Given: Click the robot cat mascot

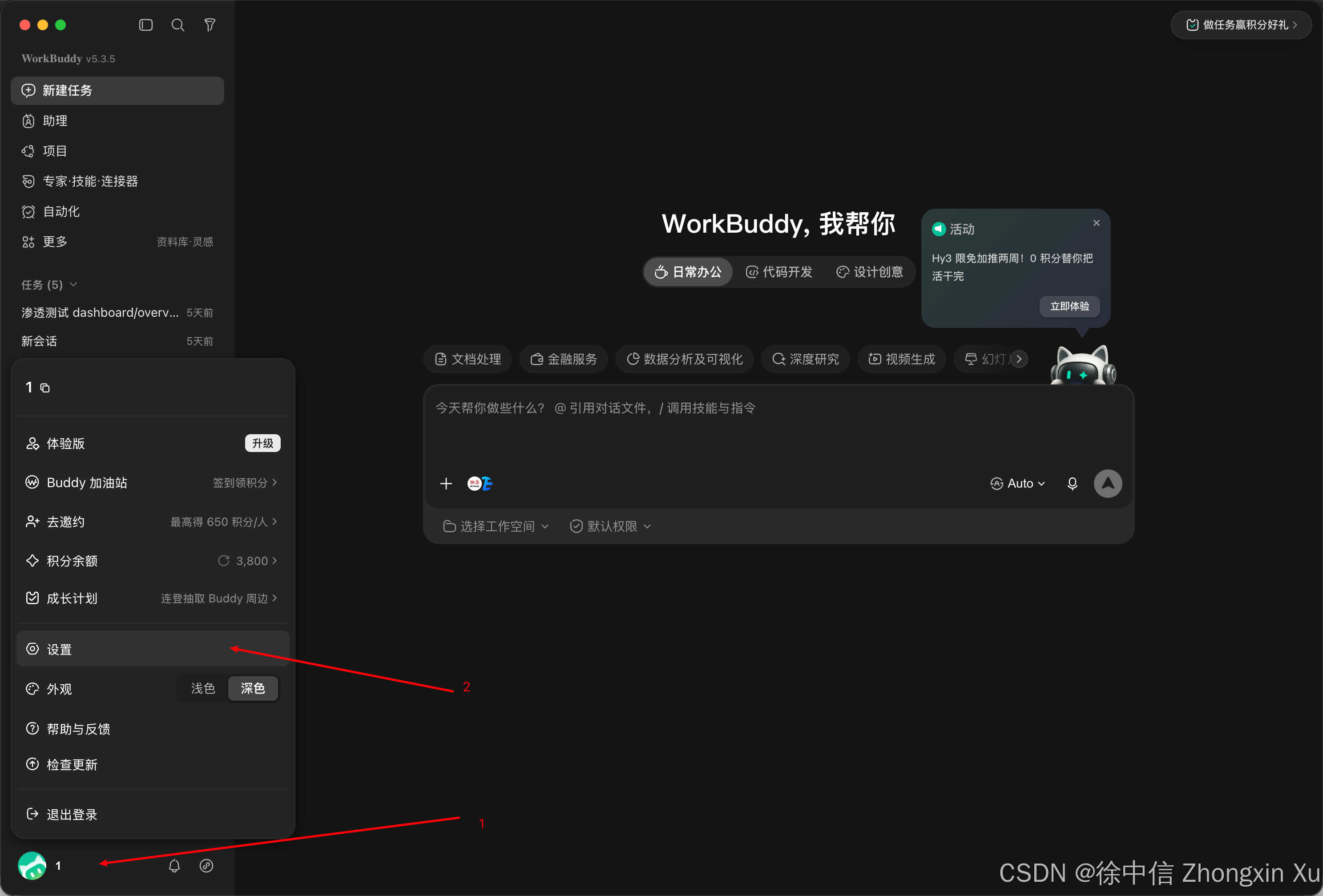Looking at the screenshot, I should pyautogui.click(x=1083, y=365).
